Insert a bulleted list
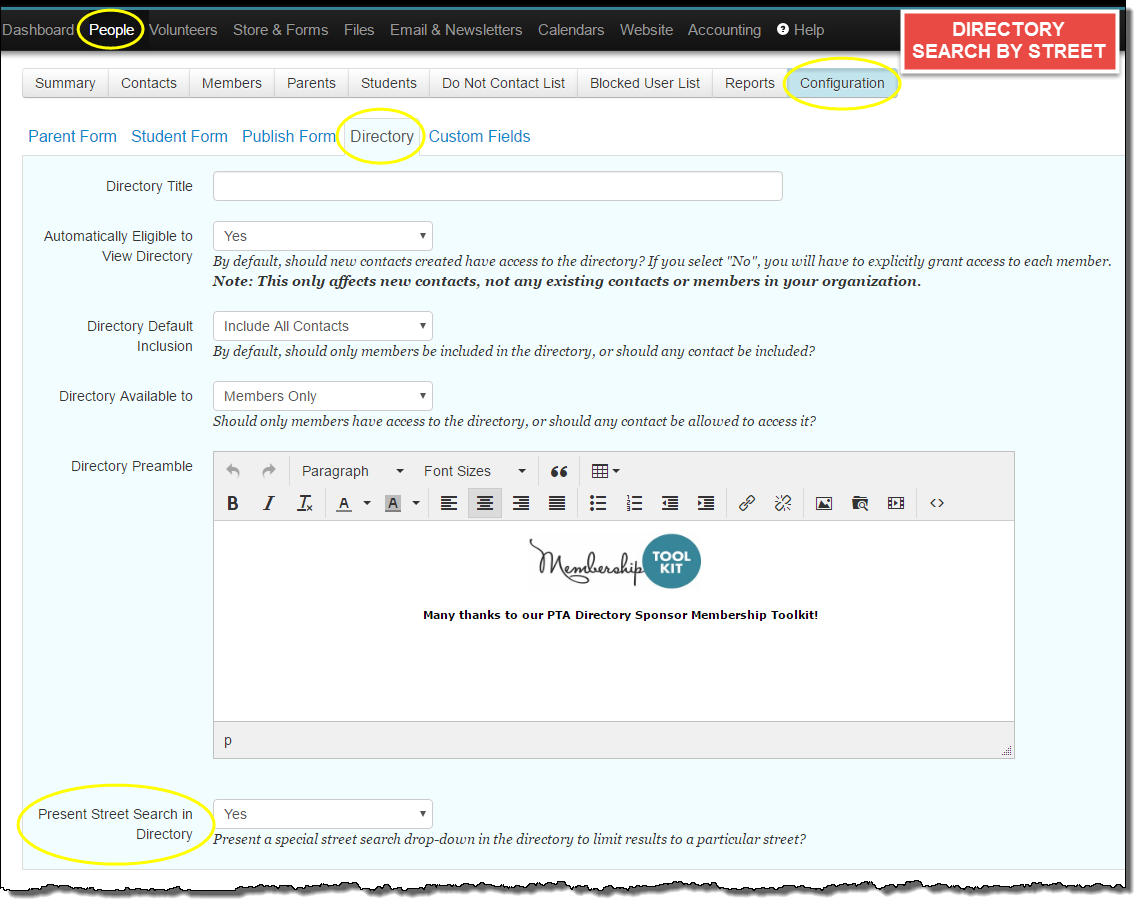Image resolution: width=1141 pixels, height=906 pixels. (598, 503)
